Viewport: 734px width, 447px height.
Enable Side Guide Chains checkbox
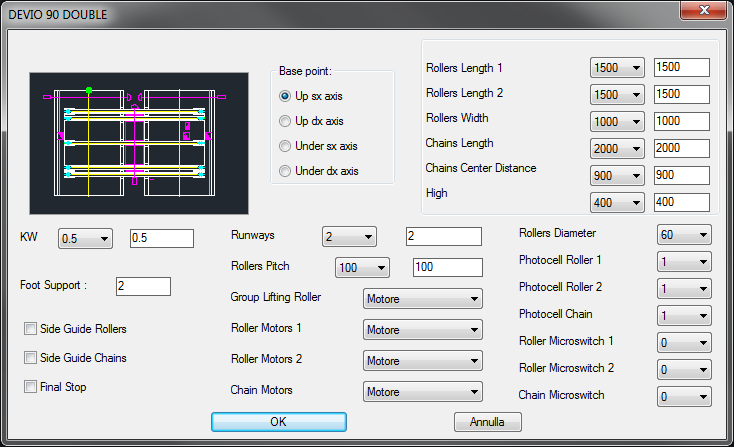pyautogui.click(x=30, y=358)
